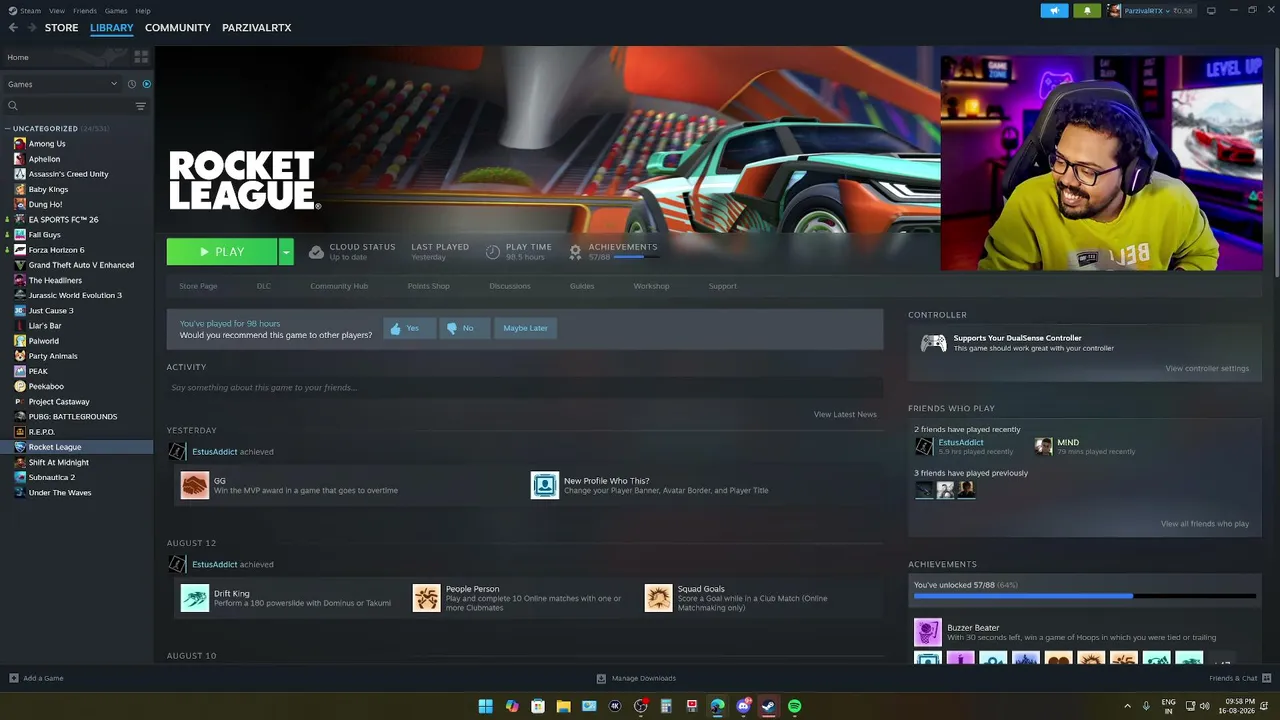Launch Spotify from the taskbar
The width and height of the screenshot is (1280, 720).
pyautogui.click(x=794, y=706)
